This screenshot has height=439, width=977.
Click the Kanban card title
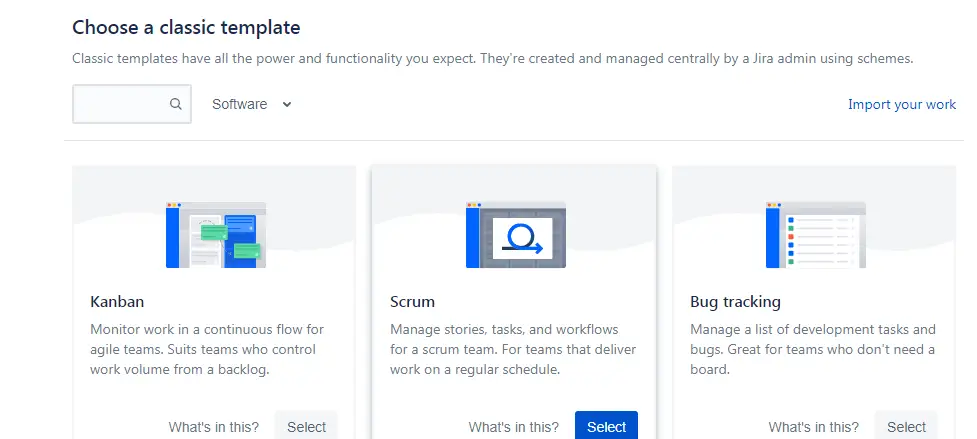coord(117,301)
